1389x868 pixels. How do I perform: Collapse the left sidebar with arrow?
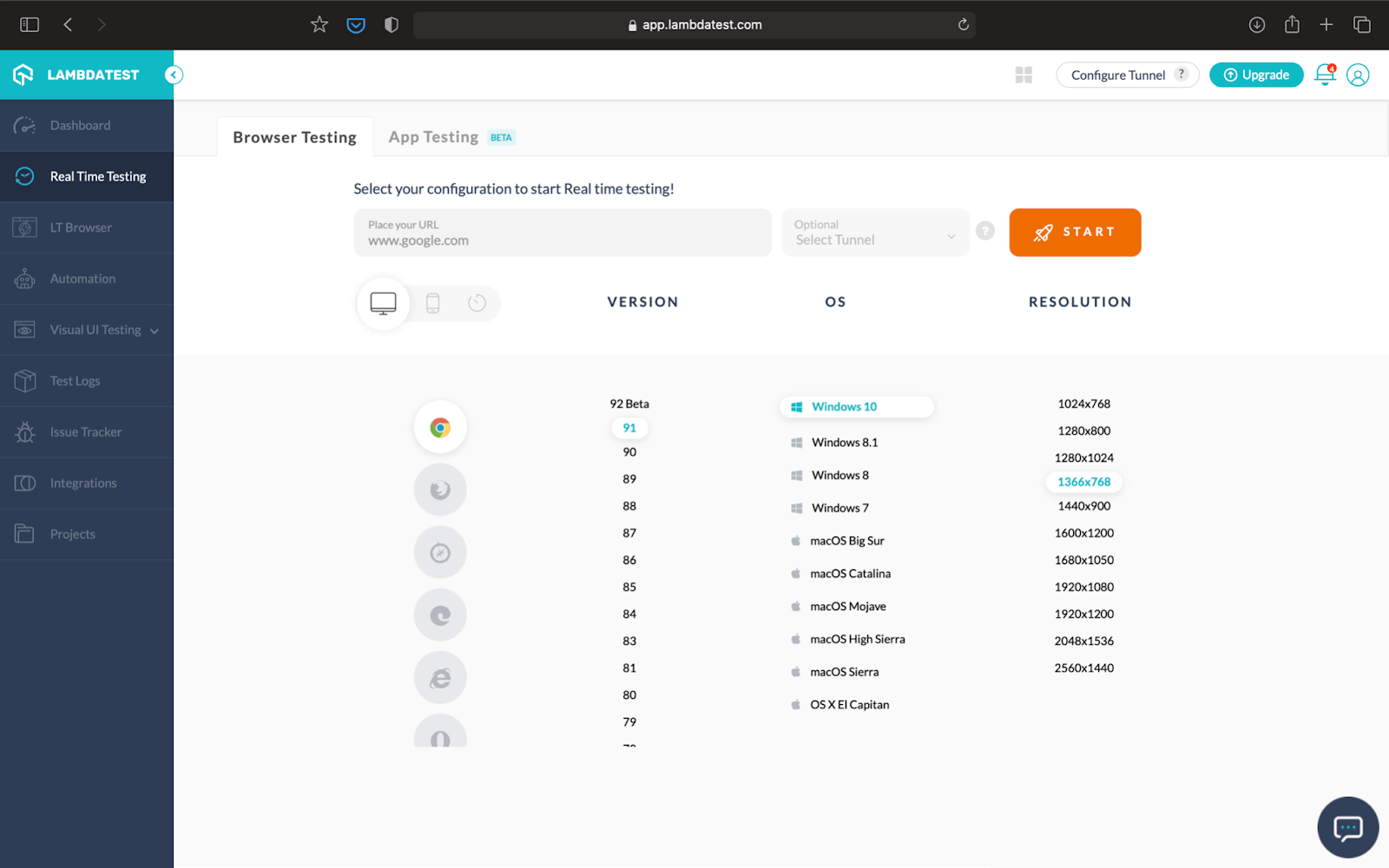coord(174,75)
